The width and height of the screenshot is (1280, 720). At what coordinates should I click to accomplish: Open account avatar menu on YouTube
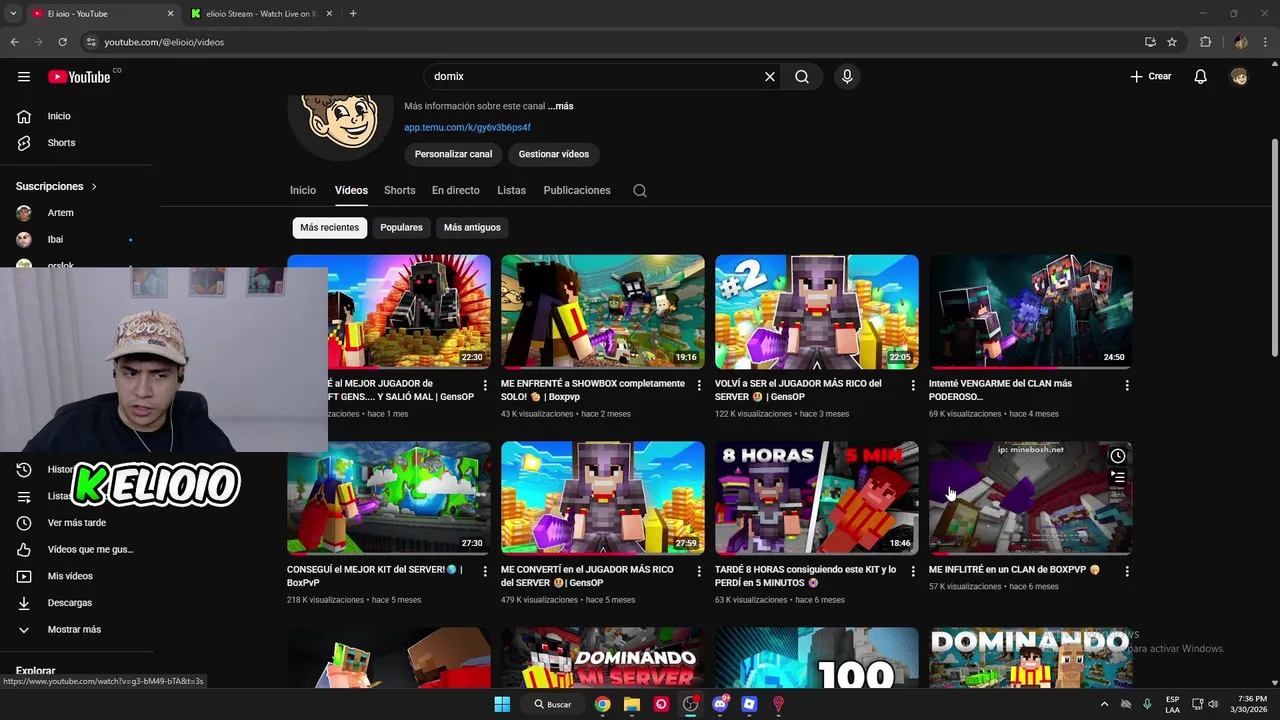coord(1239,76)
